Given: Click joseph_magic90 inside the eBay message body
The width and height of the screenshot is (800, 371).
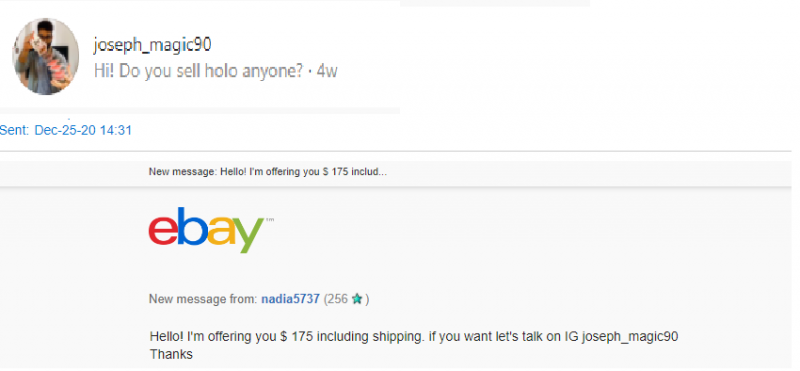Looking at the screenshot, I should 630,337.
